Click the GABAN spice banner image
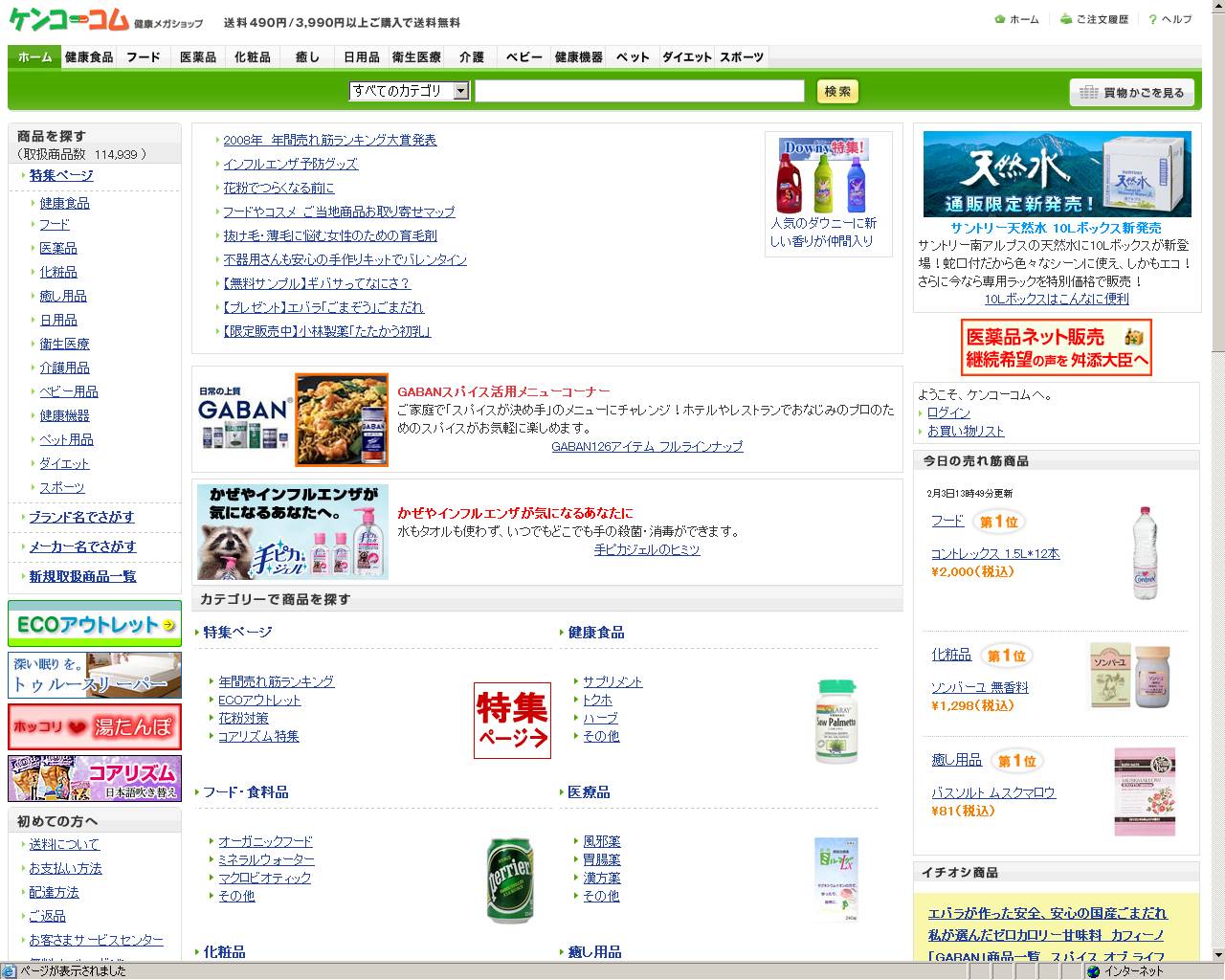The height and width of the screenshot is (980, 1225). tap(293, 419)
